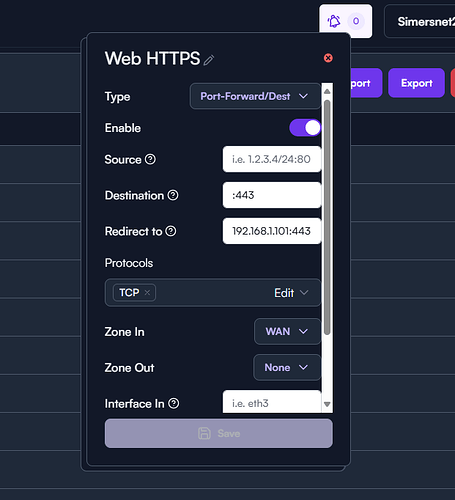Click the Save button
The width and height of the screenshot is (455, 500).
(219, 433)
